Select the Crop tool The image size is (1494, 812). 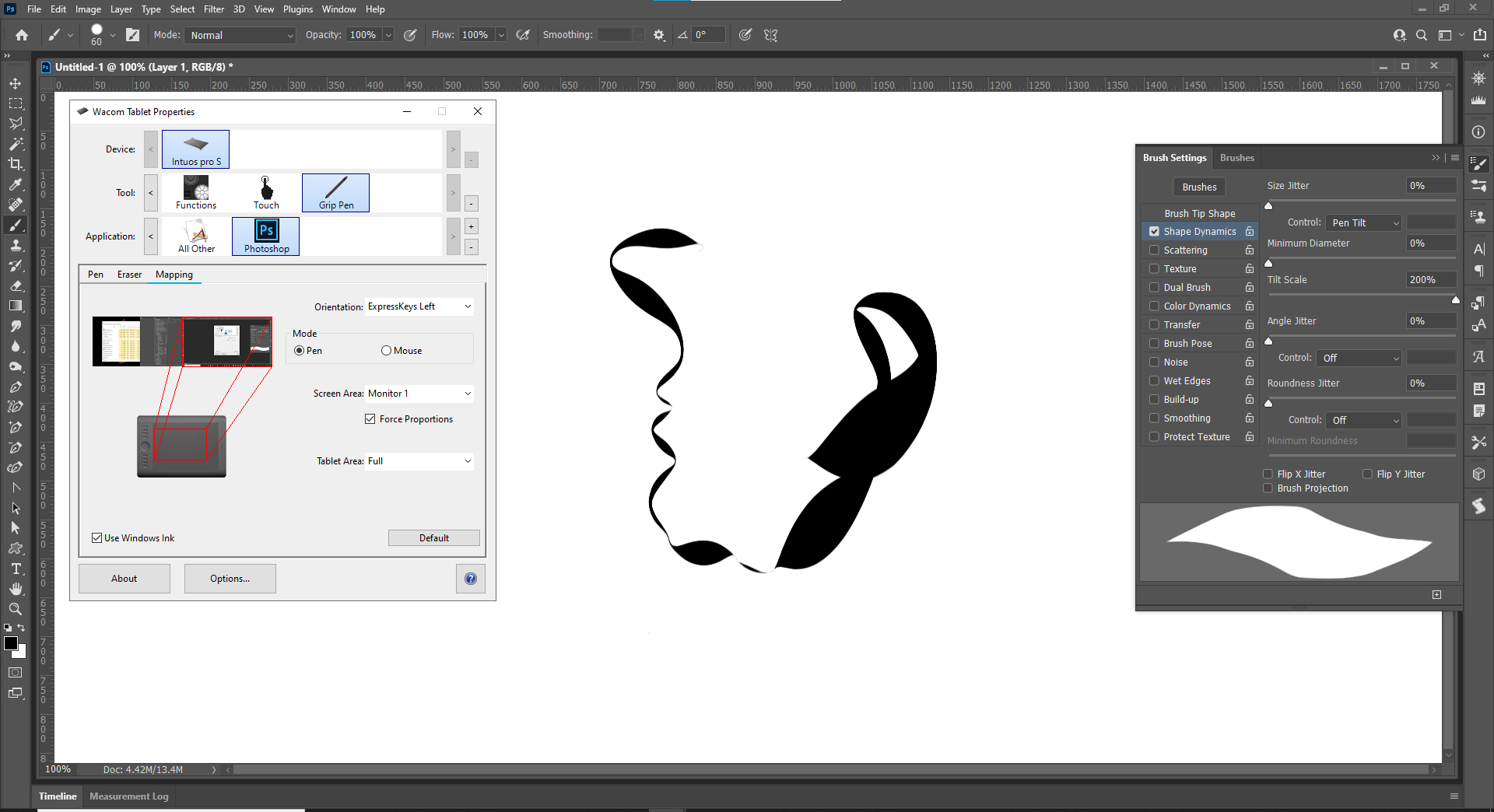coord(16,164)
